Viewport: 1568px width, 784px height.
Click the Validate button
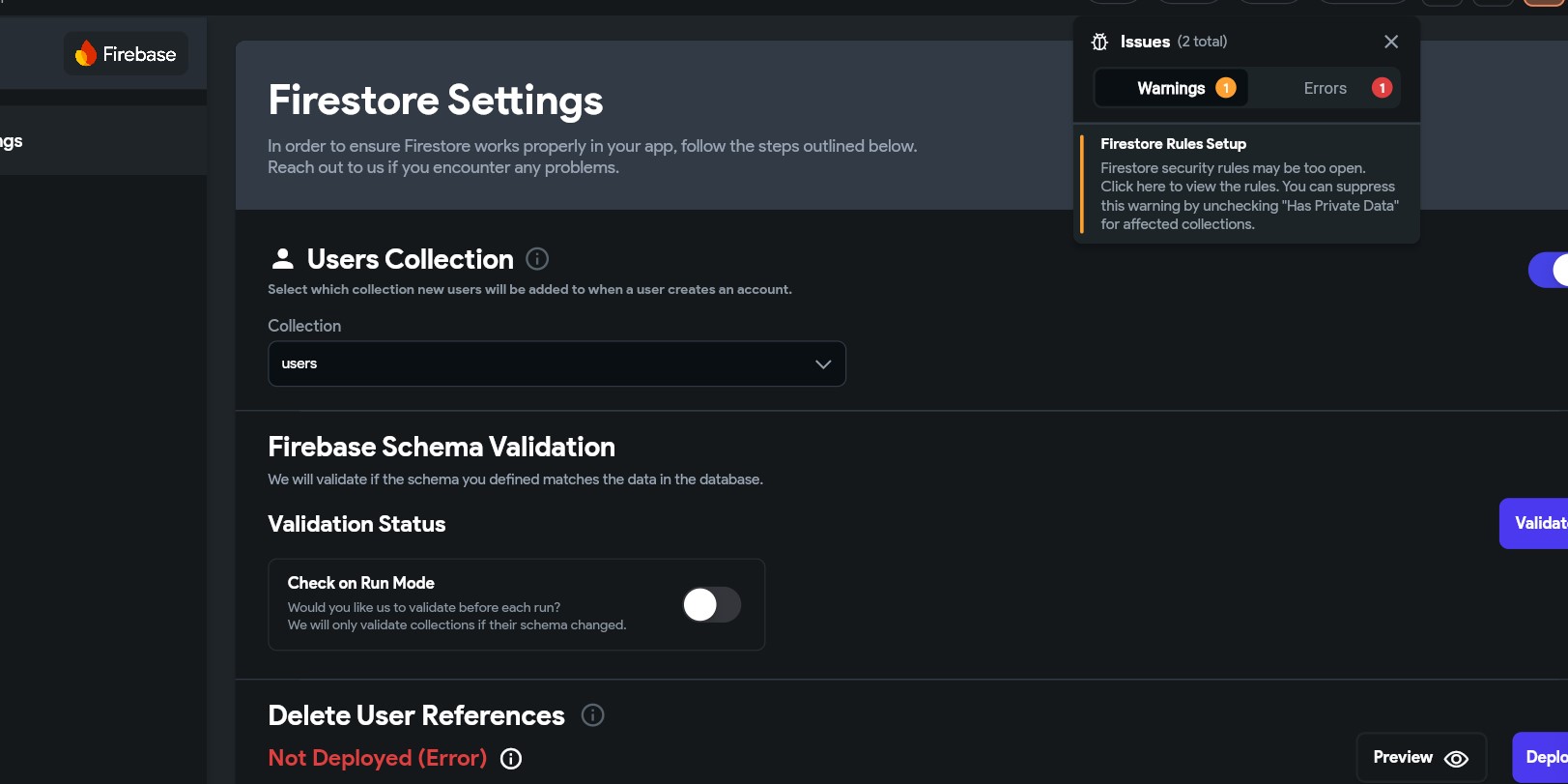click(x=1534, y=523)
